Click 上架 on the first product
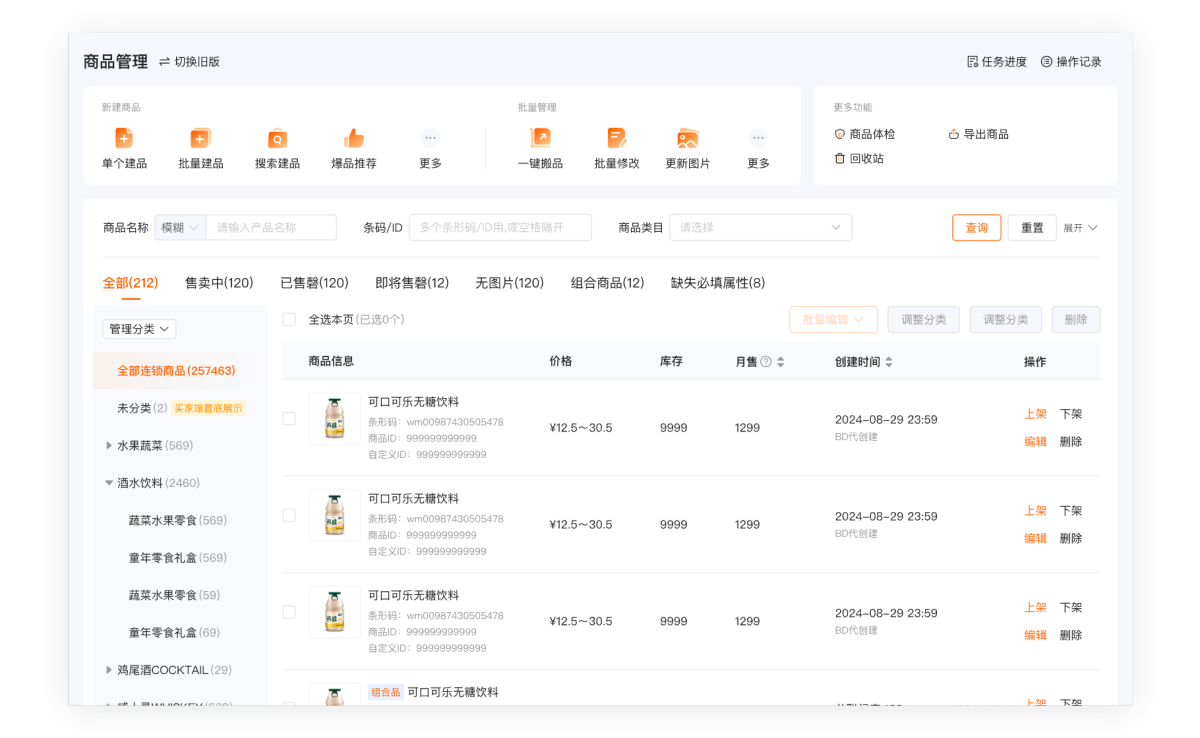The width and height of the screenshot is (1200, 738). (1034, 413)
